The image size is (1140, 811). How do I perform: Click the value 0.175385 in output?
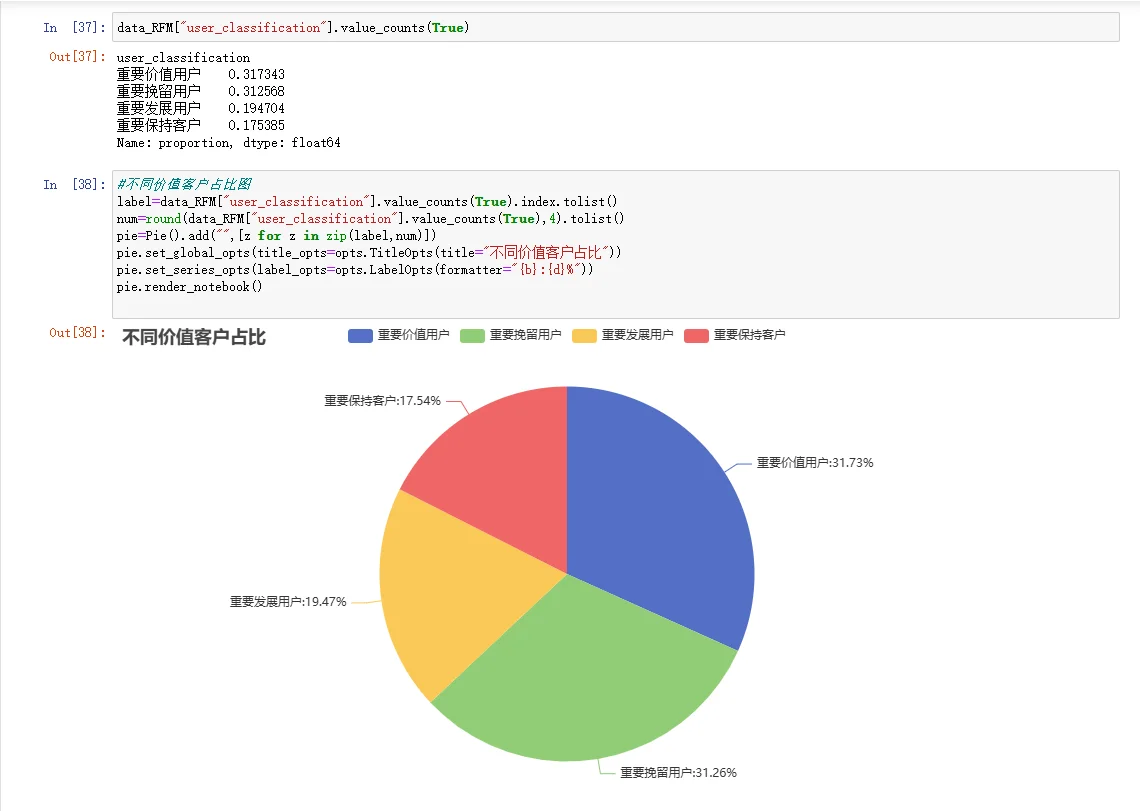256,125
